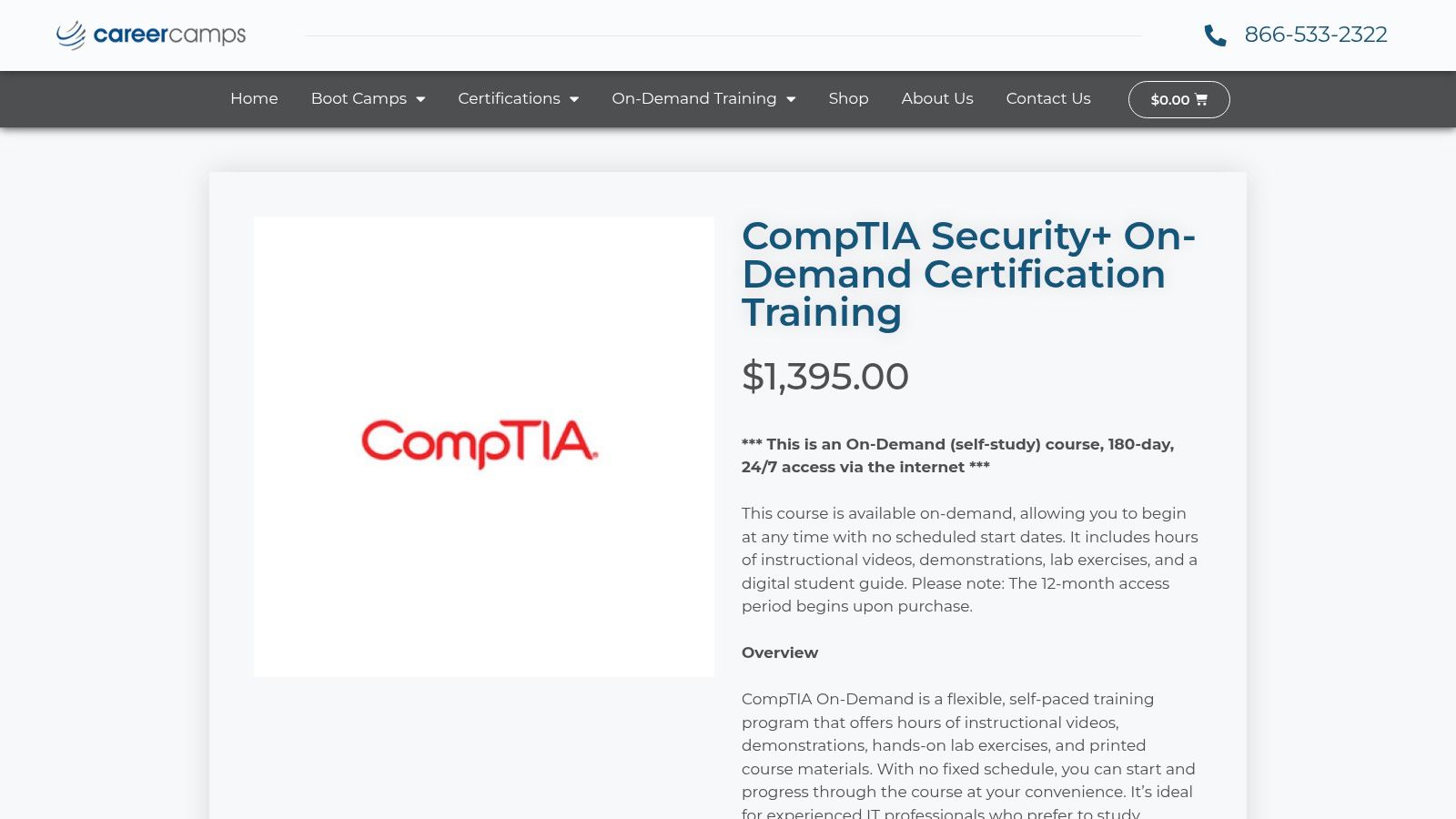1456x819 pixels.
Task: Click the $1,395.00 price text
Action: click(x=824, y=376)
